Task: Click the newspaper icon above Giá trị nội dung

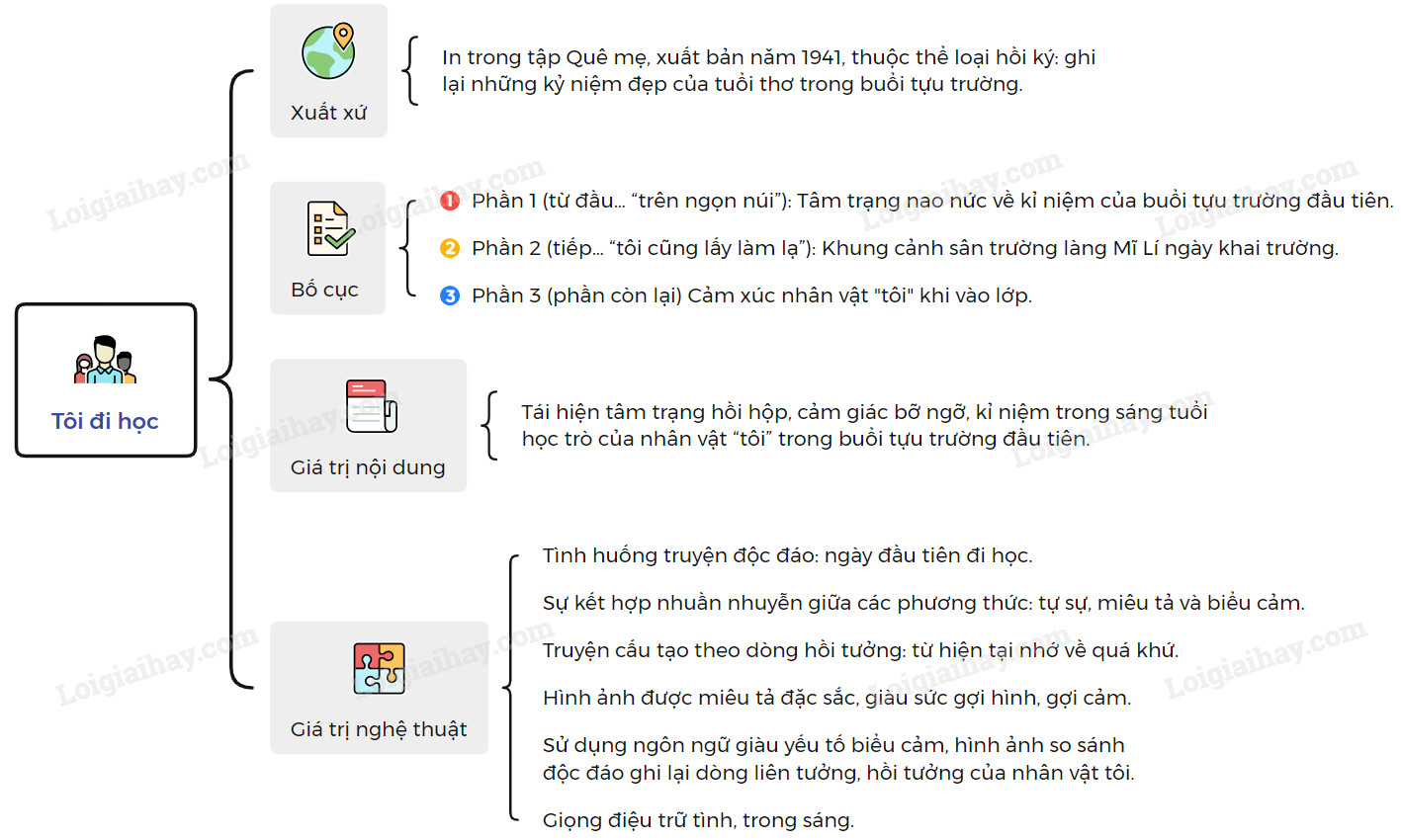Action: pos(371,405)
